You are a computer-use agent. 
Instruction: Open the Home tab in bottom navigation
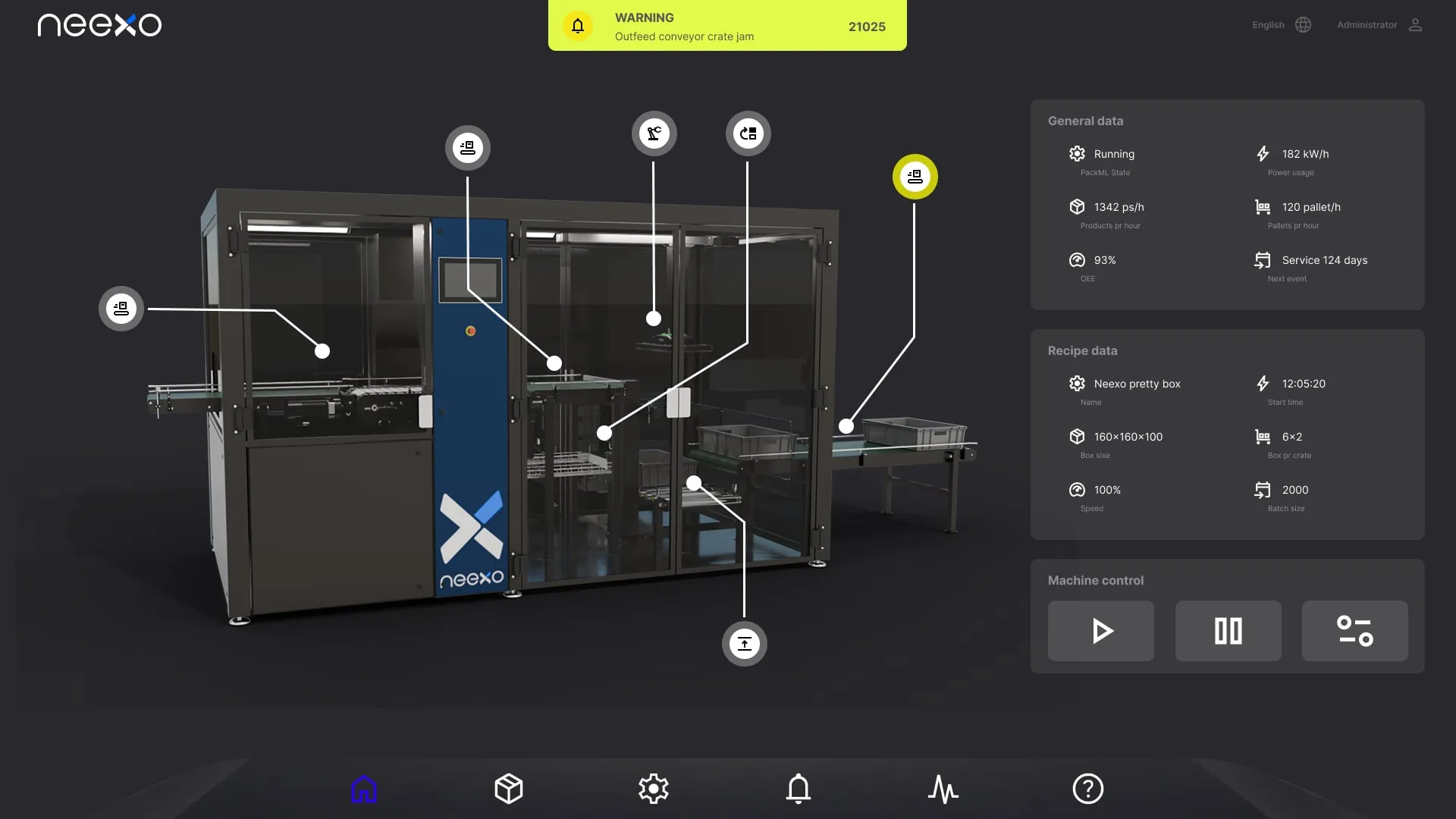(x=364, y=789)
